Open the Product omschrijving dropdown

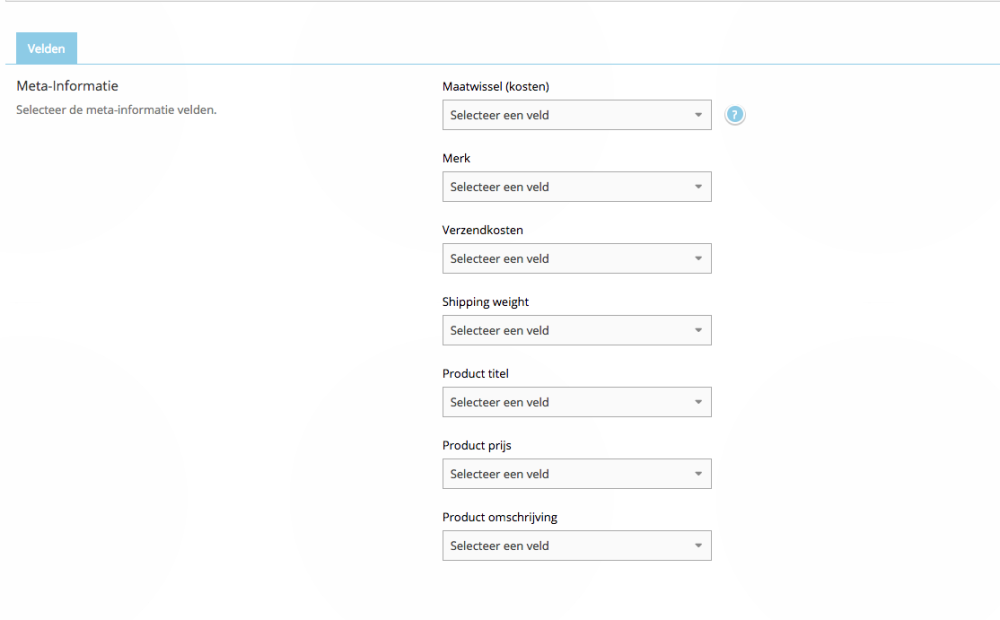pos(576,546)
